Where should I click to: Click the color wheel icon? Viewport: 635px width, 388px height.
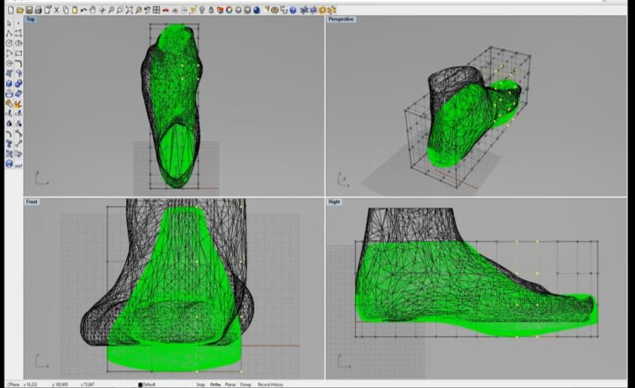pos(229,10)
